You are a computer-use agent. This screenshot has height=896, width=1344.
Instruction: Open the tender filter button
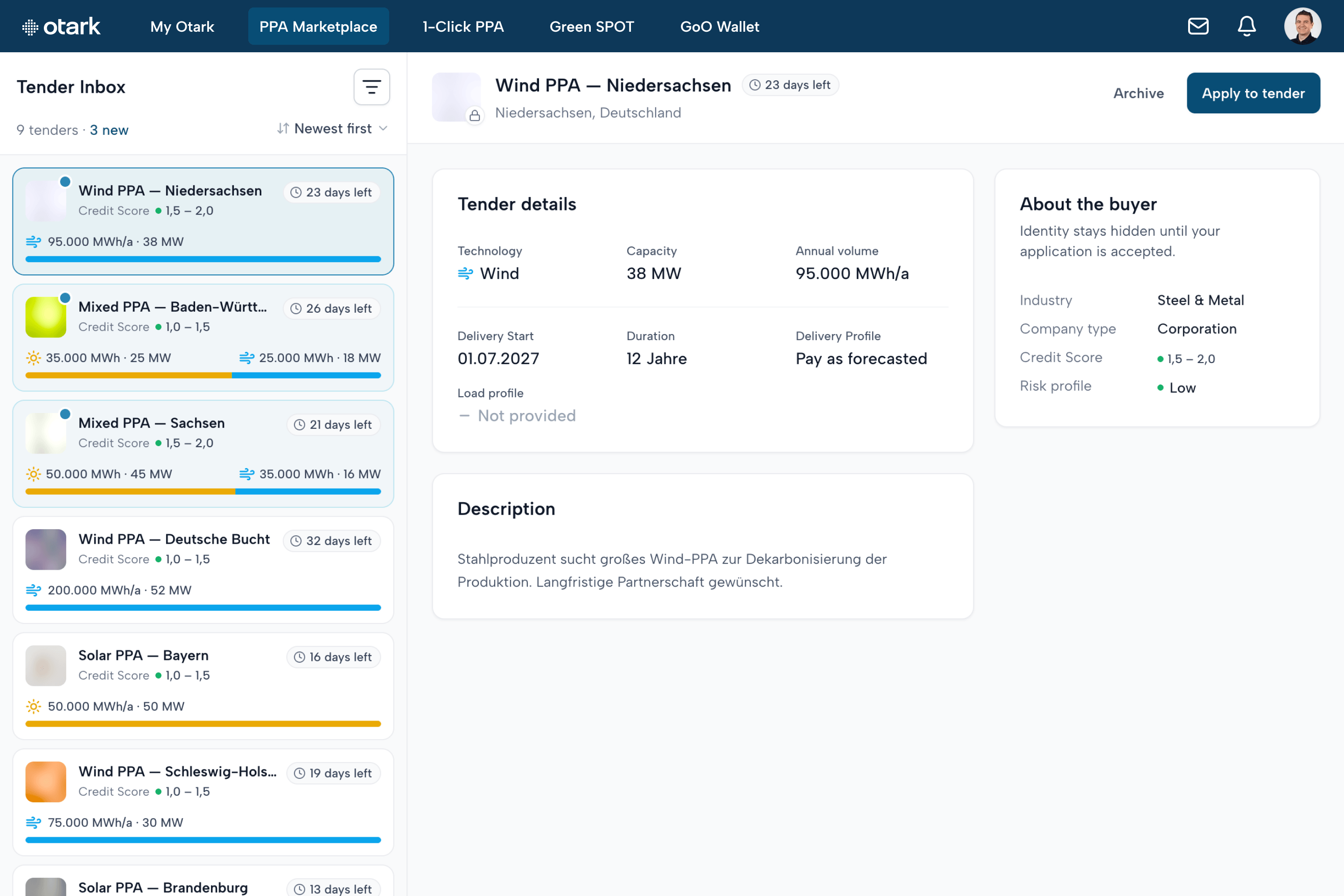click(x=371, y=87)
